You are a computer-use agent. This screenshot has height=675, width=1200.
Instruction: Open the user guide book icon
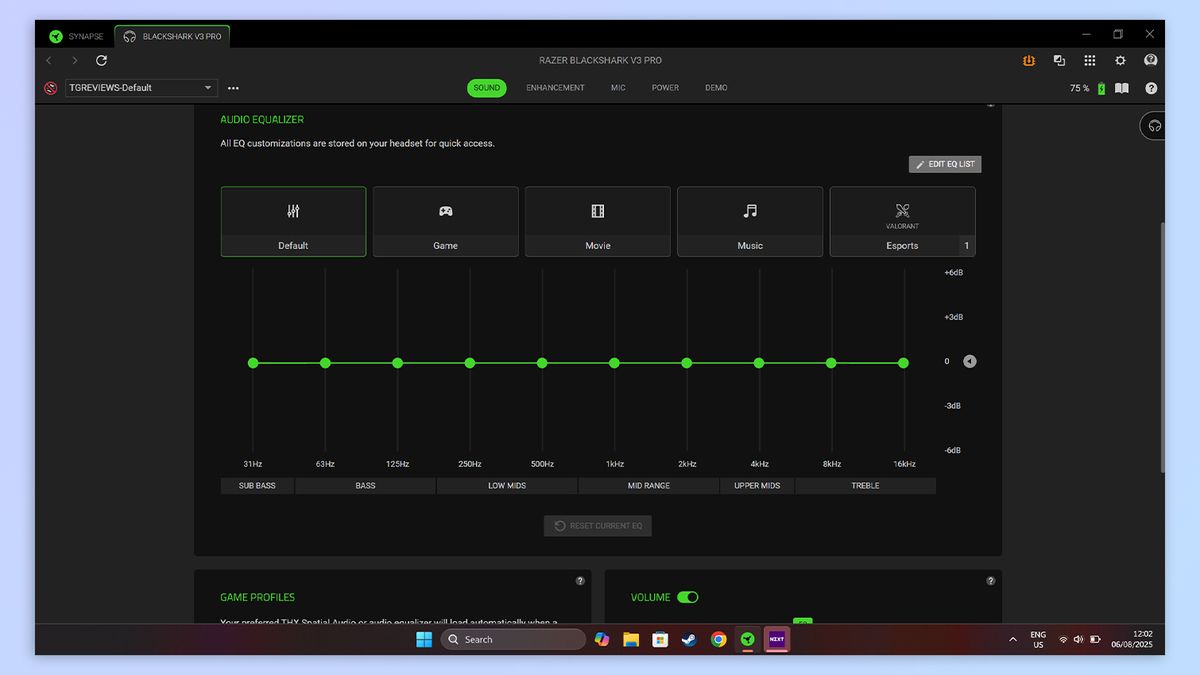pos(1122,88)
